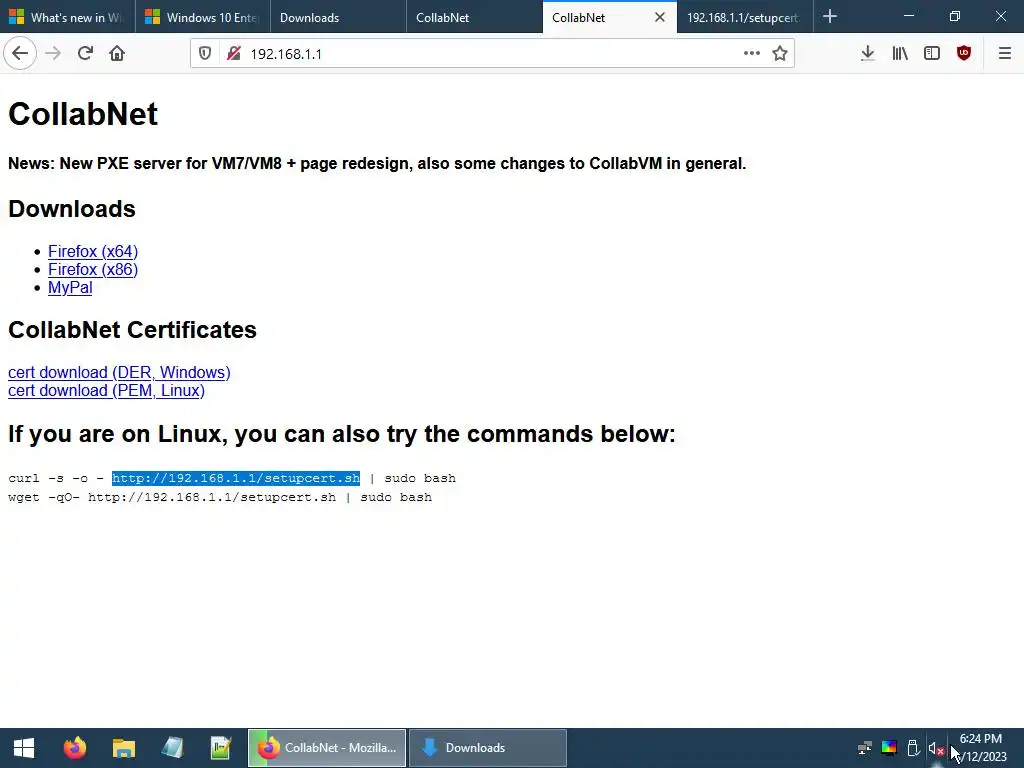Click the News PXE server announcement text
The width and height of the screenshot is (1024, 768).
[377, 163]
